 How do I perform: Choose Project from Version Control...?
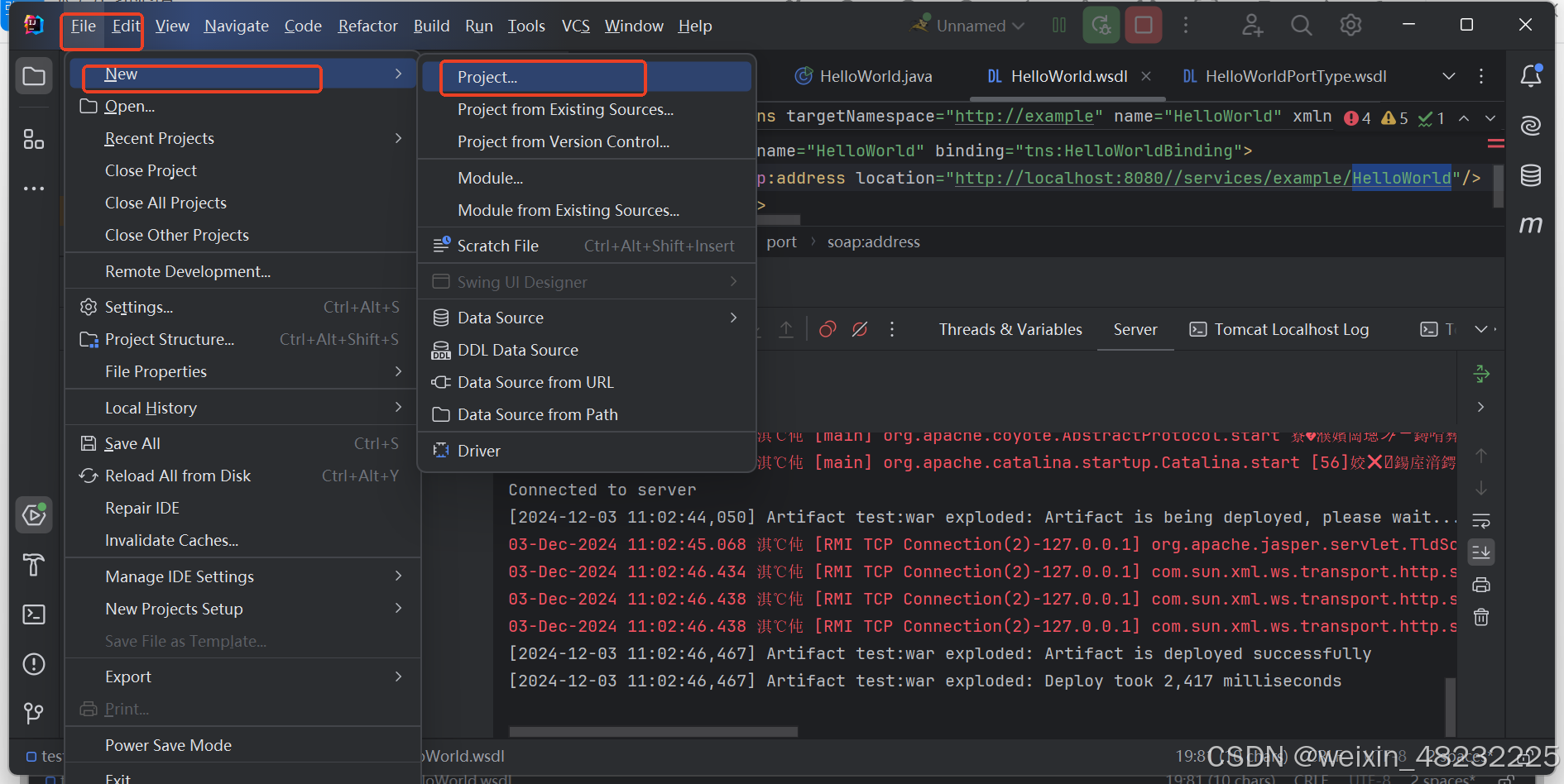click(587, 141)
